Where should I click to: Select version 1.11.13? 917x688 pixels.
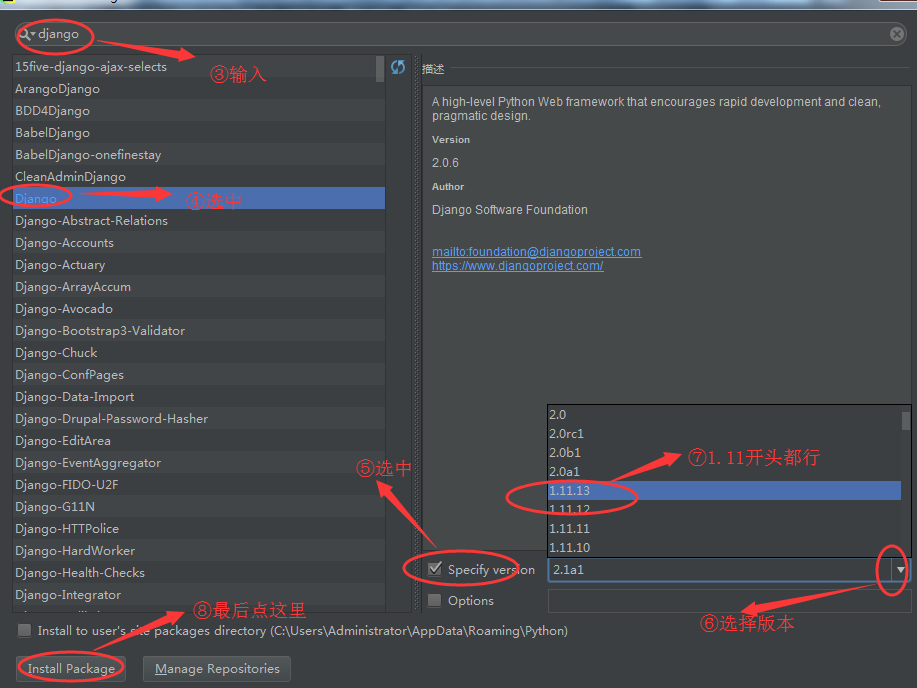[725, 490]
